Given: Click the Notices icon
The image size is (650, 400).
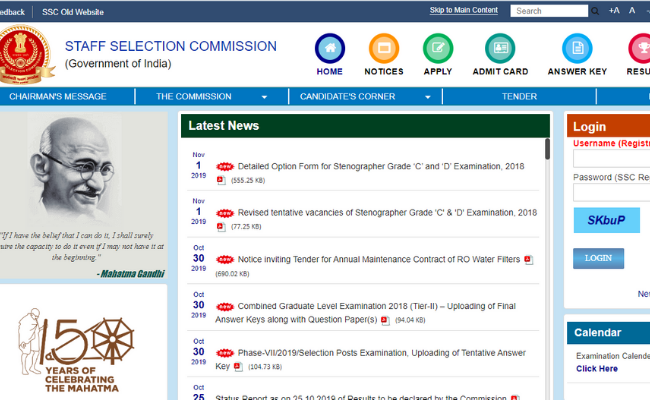Looking at the screenshot, I should [383, 49].
